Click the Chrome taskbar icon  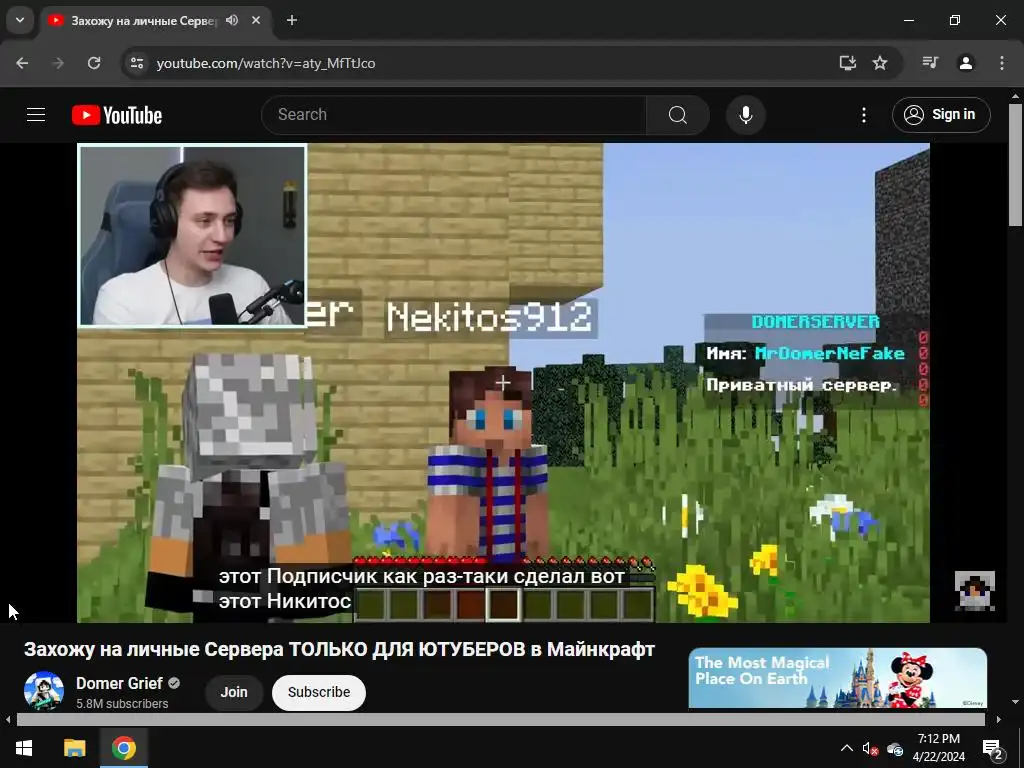(123, 748)
